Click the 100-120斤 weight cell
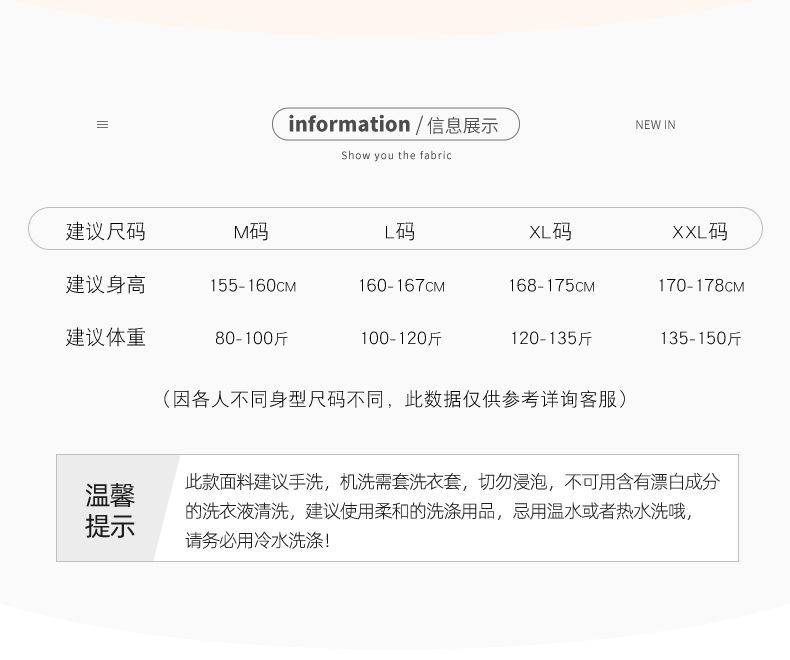This screenshot has width=790, height=660. 401,338
